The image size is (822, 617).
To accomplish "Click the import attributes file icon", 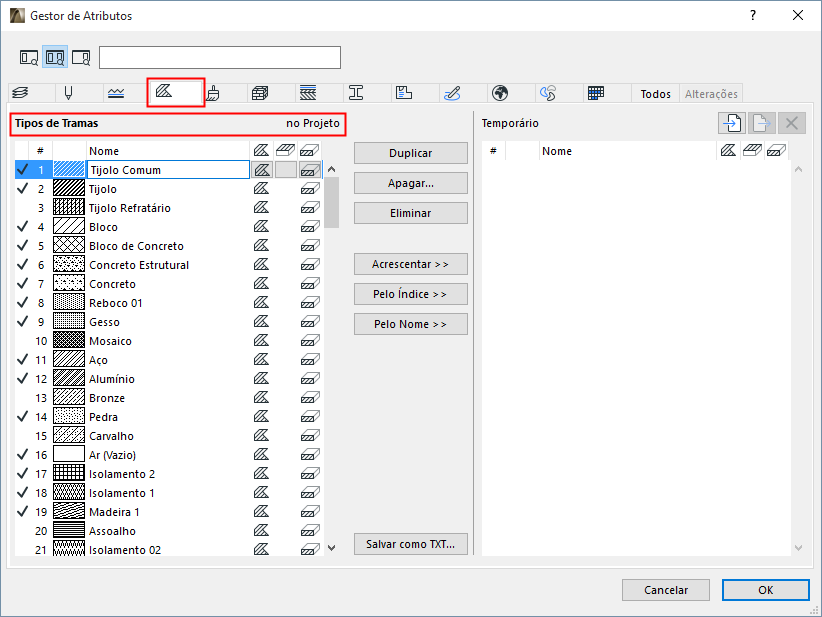I will [732, 123].
